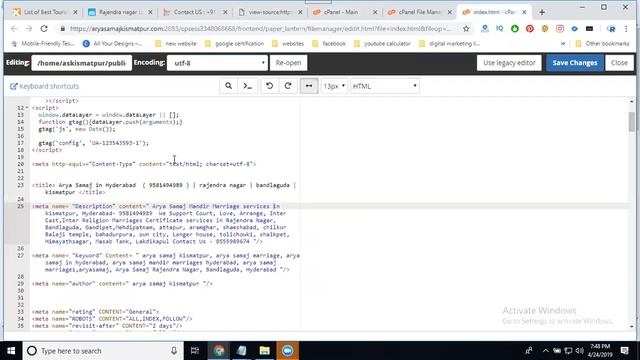The height and width of the screenshot is (360, 640).
Task: Show more bookmarks chevron
Action: [563, 43]
